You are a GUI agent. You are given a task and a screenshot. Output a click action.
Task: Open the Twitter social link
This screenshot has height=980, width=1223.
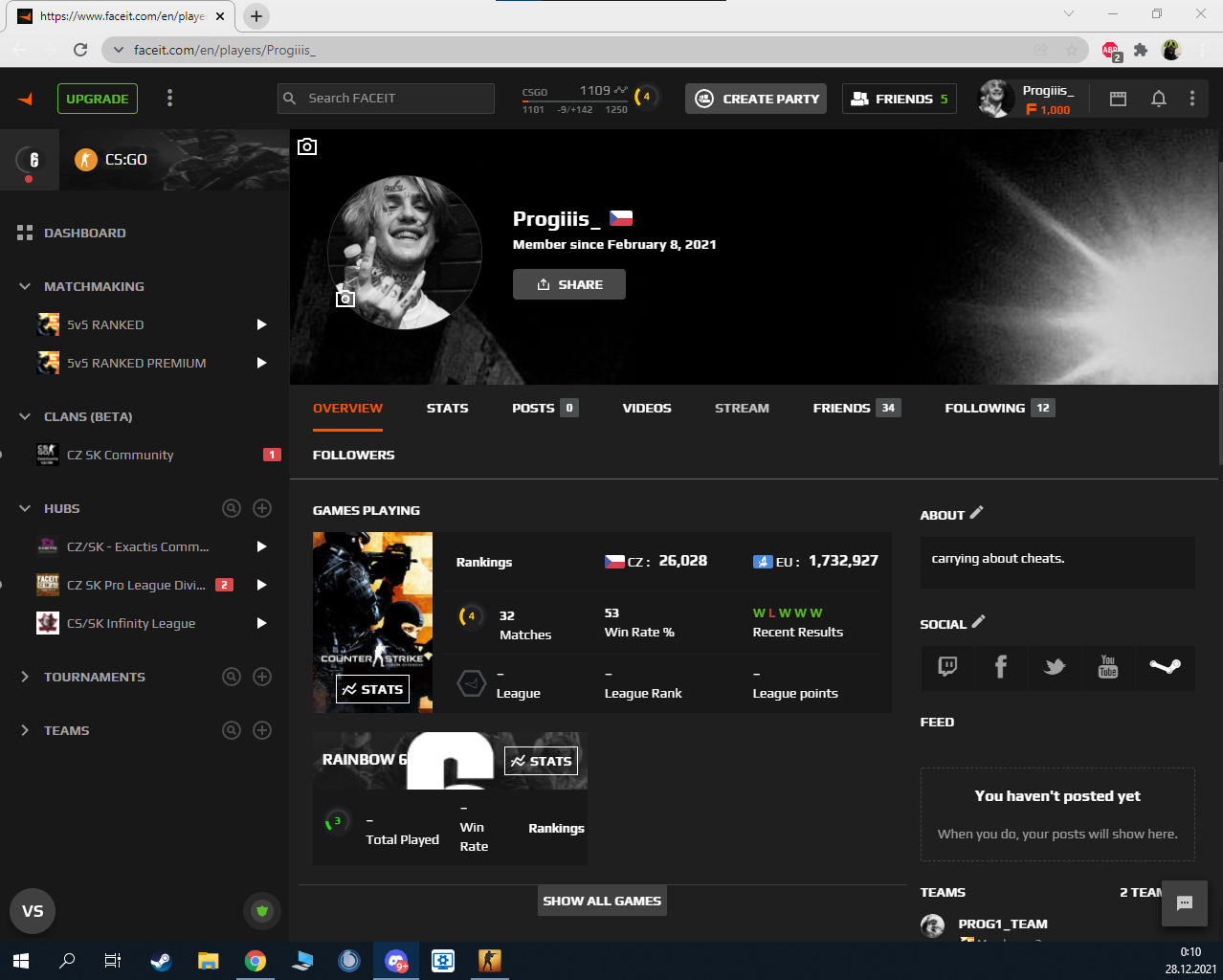coord(1055,667)
